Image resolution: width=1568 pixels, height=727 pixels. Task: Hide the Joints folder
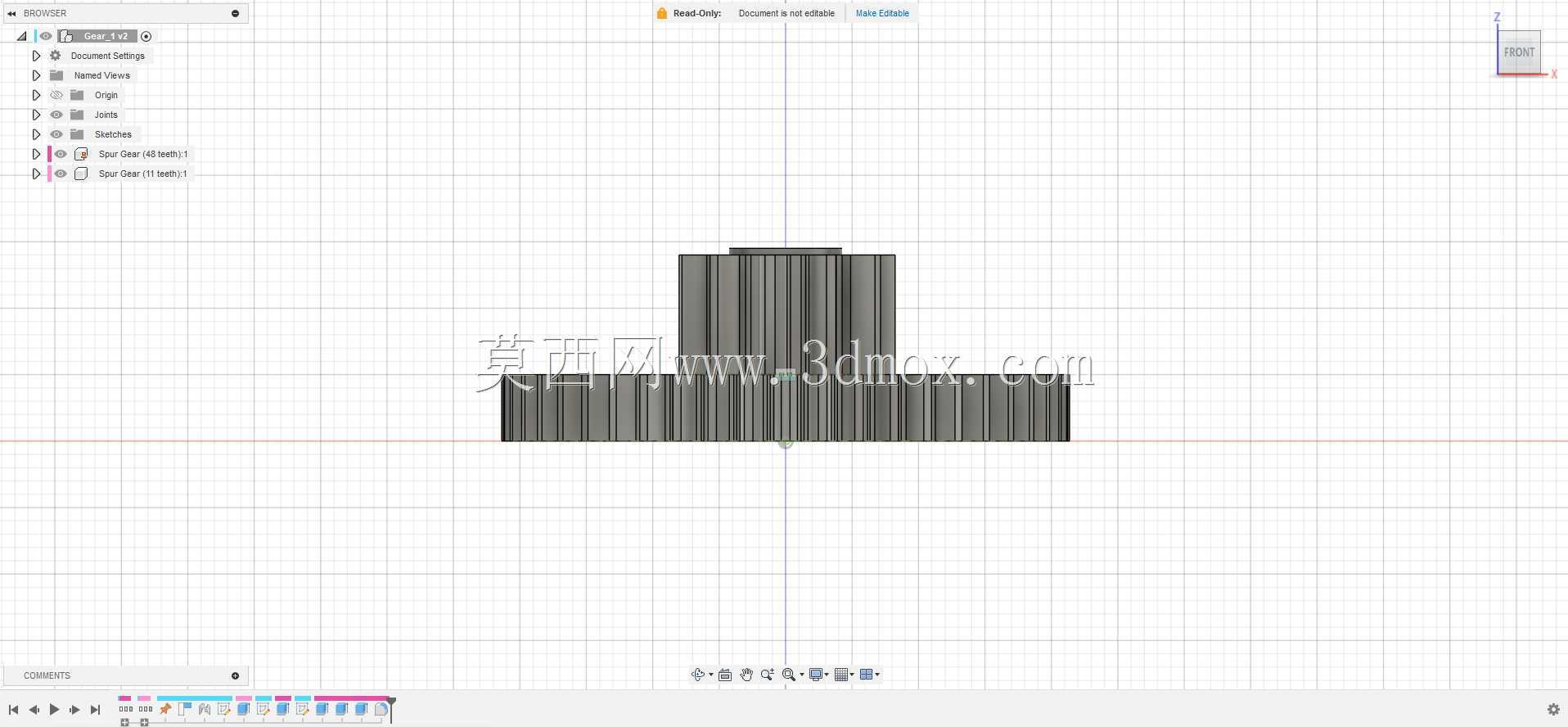[56, 115]
